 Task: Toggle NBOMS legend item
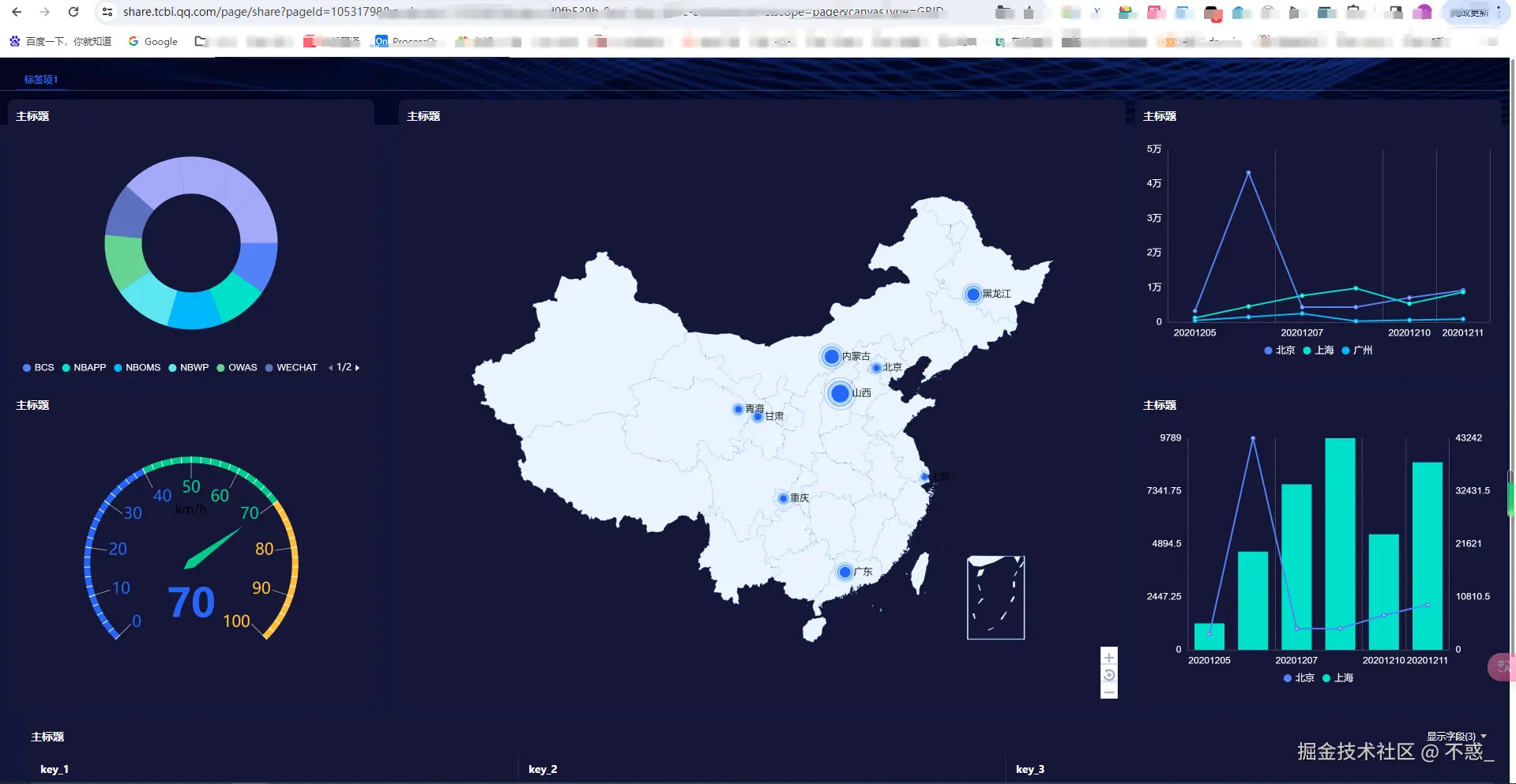point(137,368)
